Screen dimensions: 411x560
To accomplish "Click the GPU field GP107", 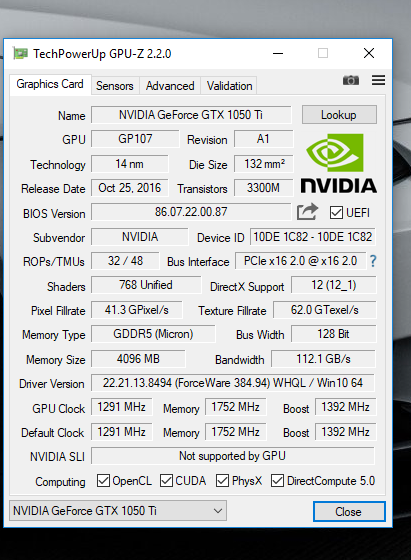I will pos(135,139).
